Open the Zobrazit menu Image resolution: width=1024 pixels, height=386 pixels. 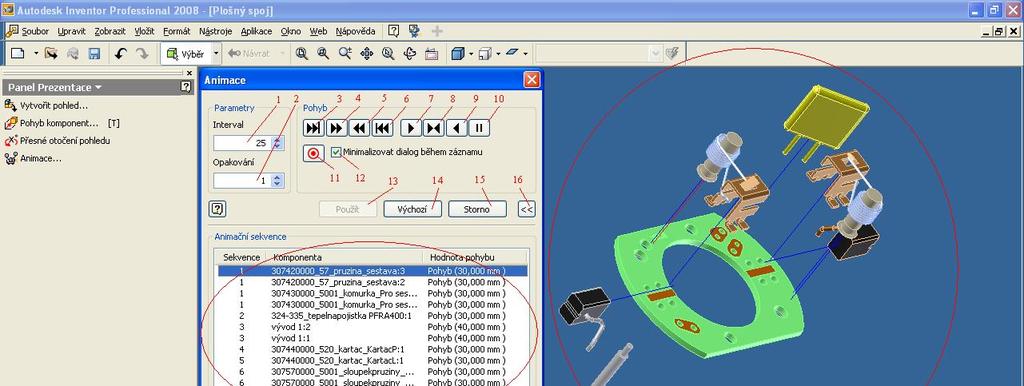pos(110,31)
